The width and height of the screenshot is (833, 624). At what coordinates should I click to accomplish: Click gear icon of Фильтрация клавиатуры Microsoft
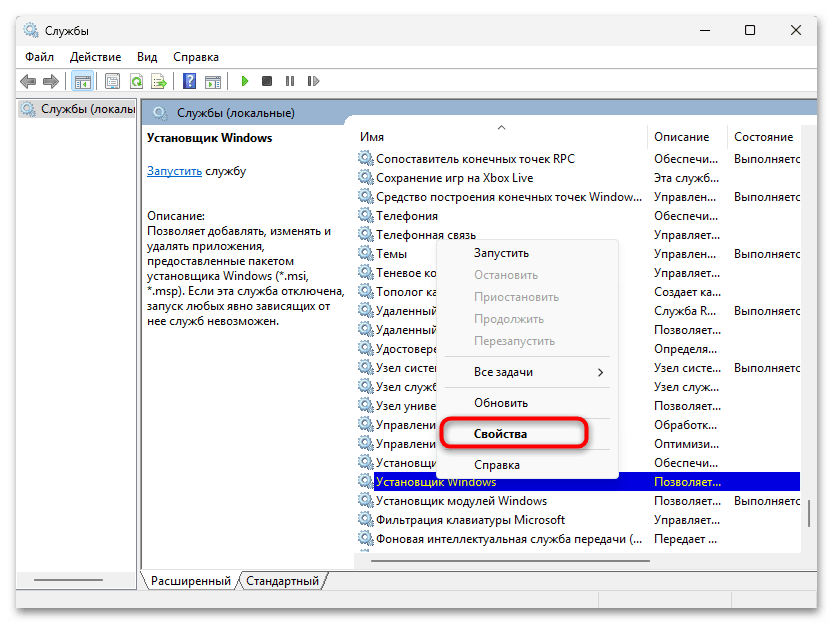(366, 519)
